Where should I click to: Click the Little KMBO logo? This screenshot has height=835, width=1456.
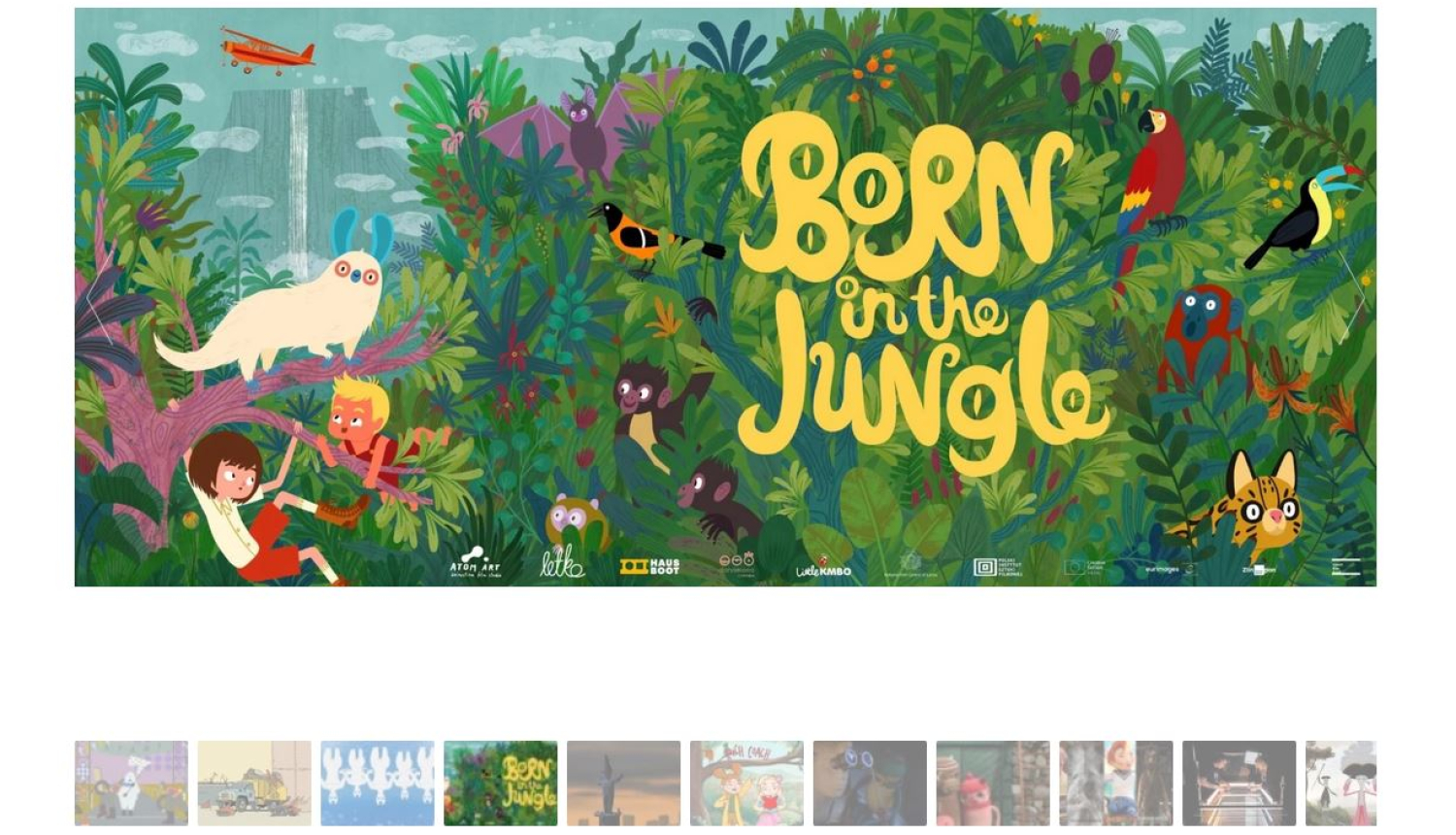[x=823, y=568]
